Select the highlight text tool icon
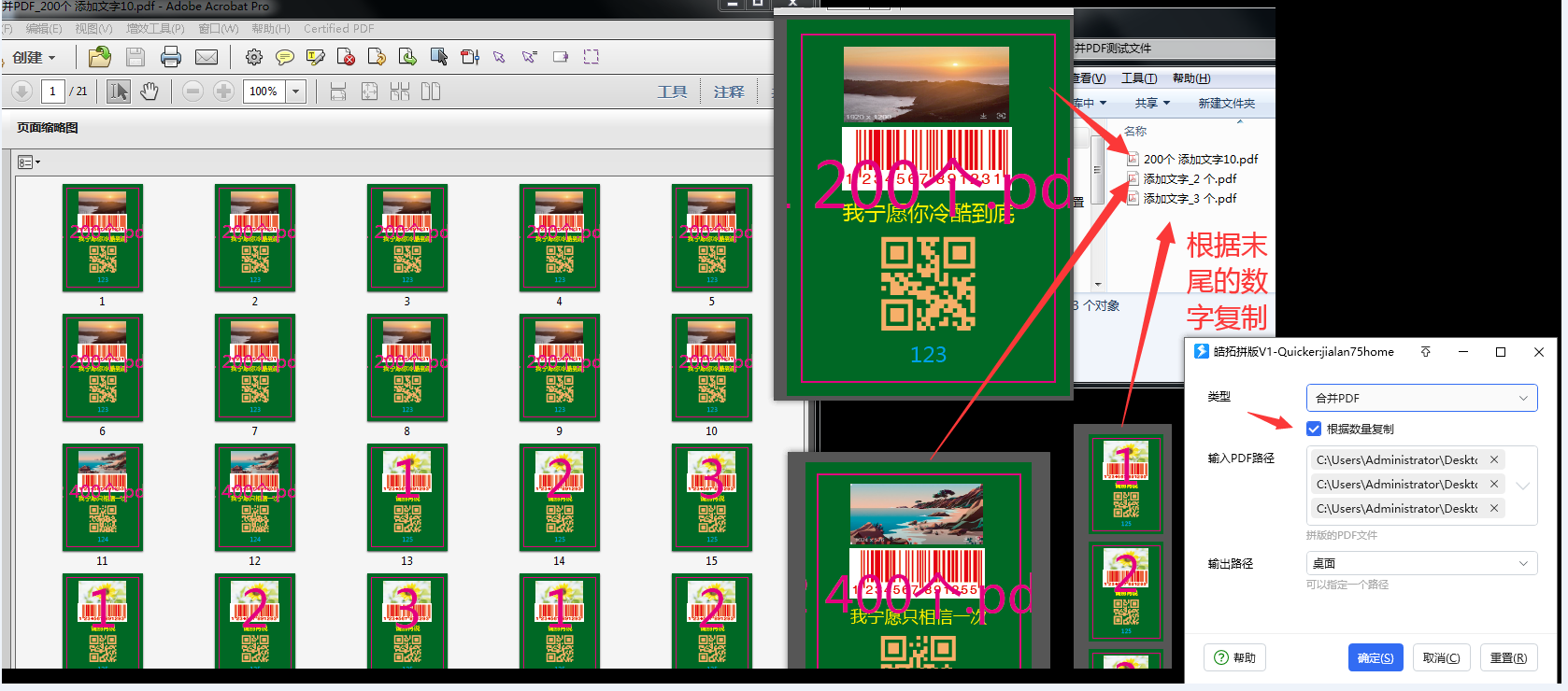The height and width of the screenshot is (691, 1568). click(316, 57)
